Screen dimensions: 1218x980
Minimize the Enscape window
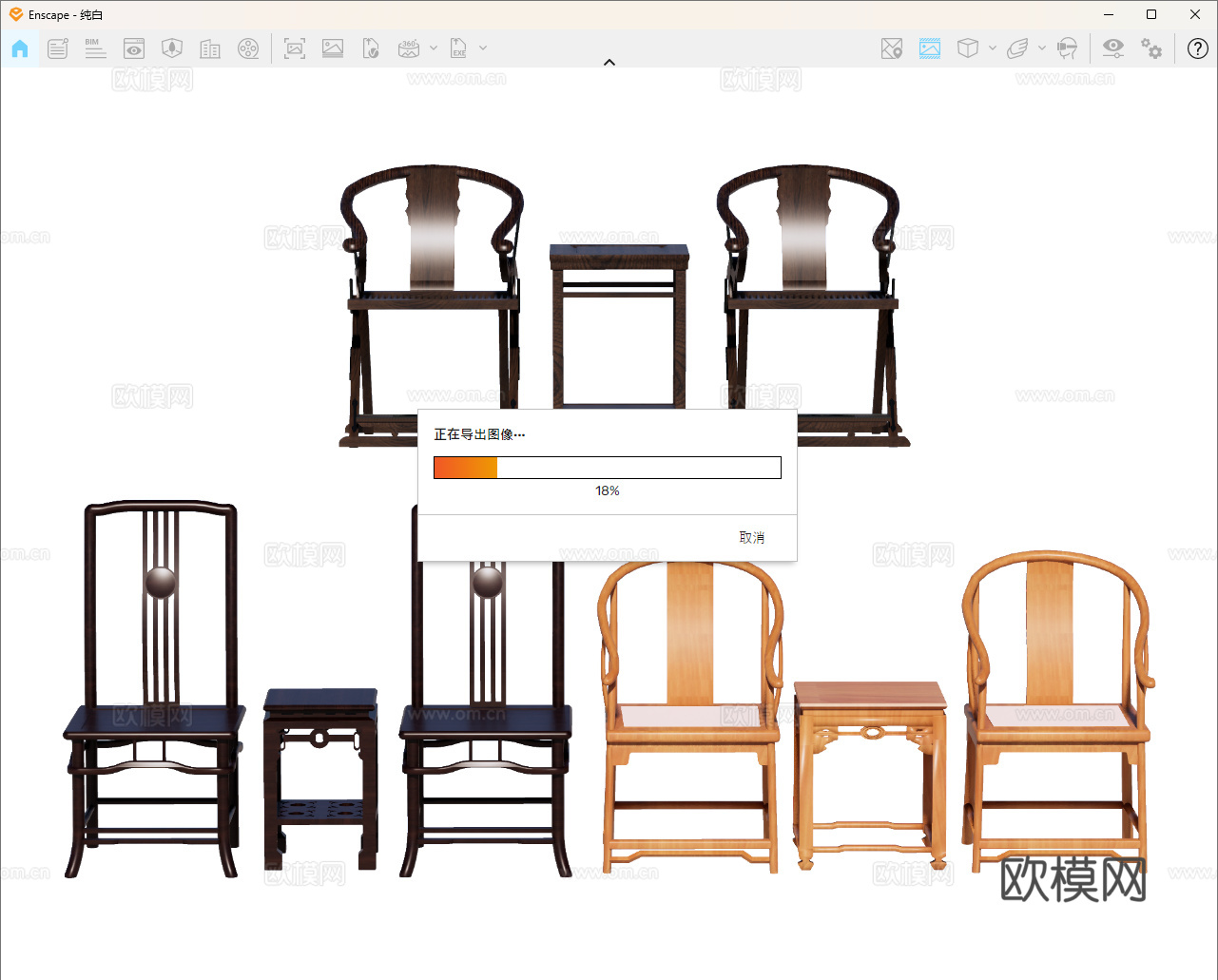tap(1110, 14)
